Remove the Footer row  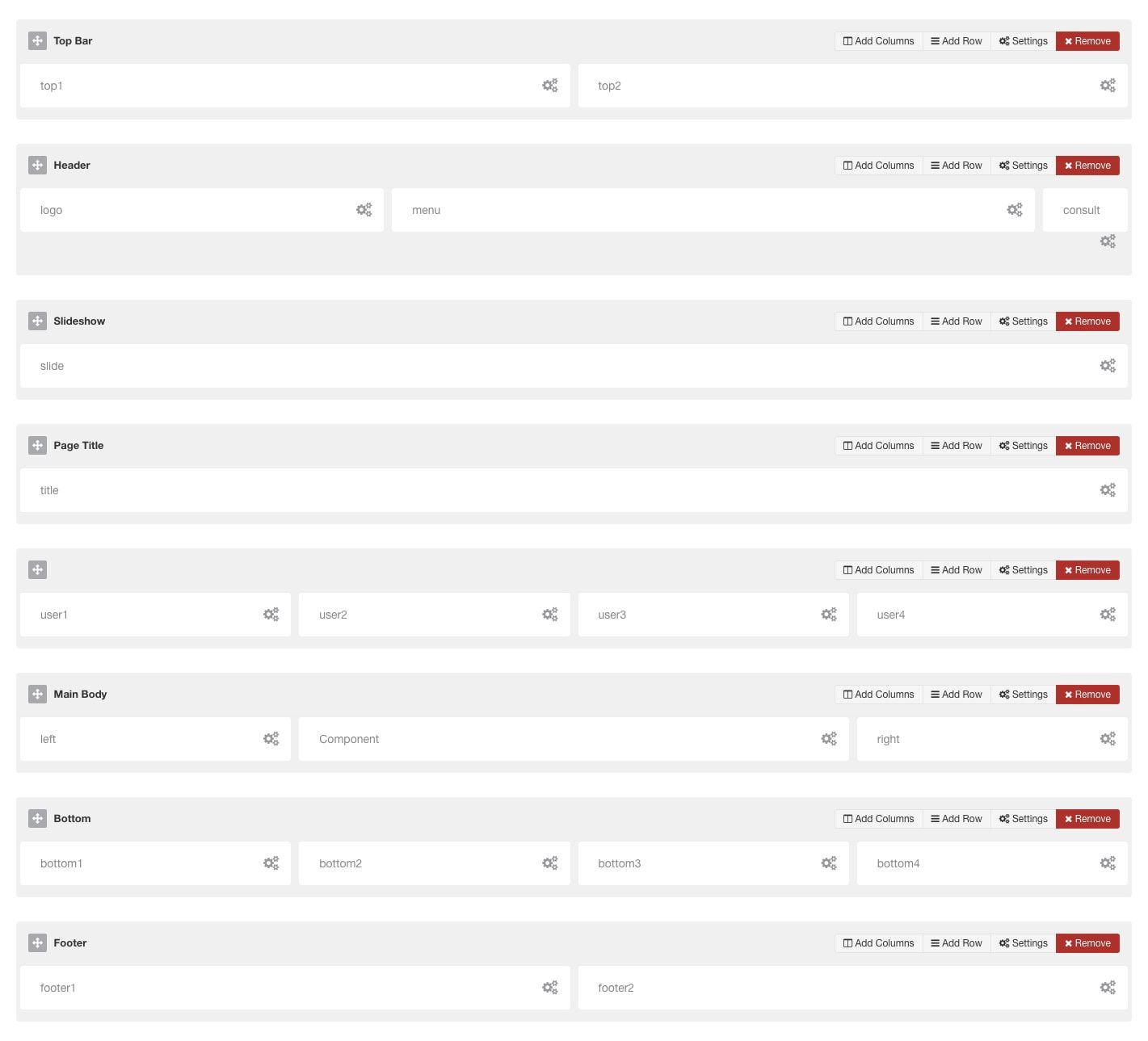(x=1087, y=943)
